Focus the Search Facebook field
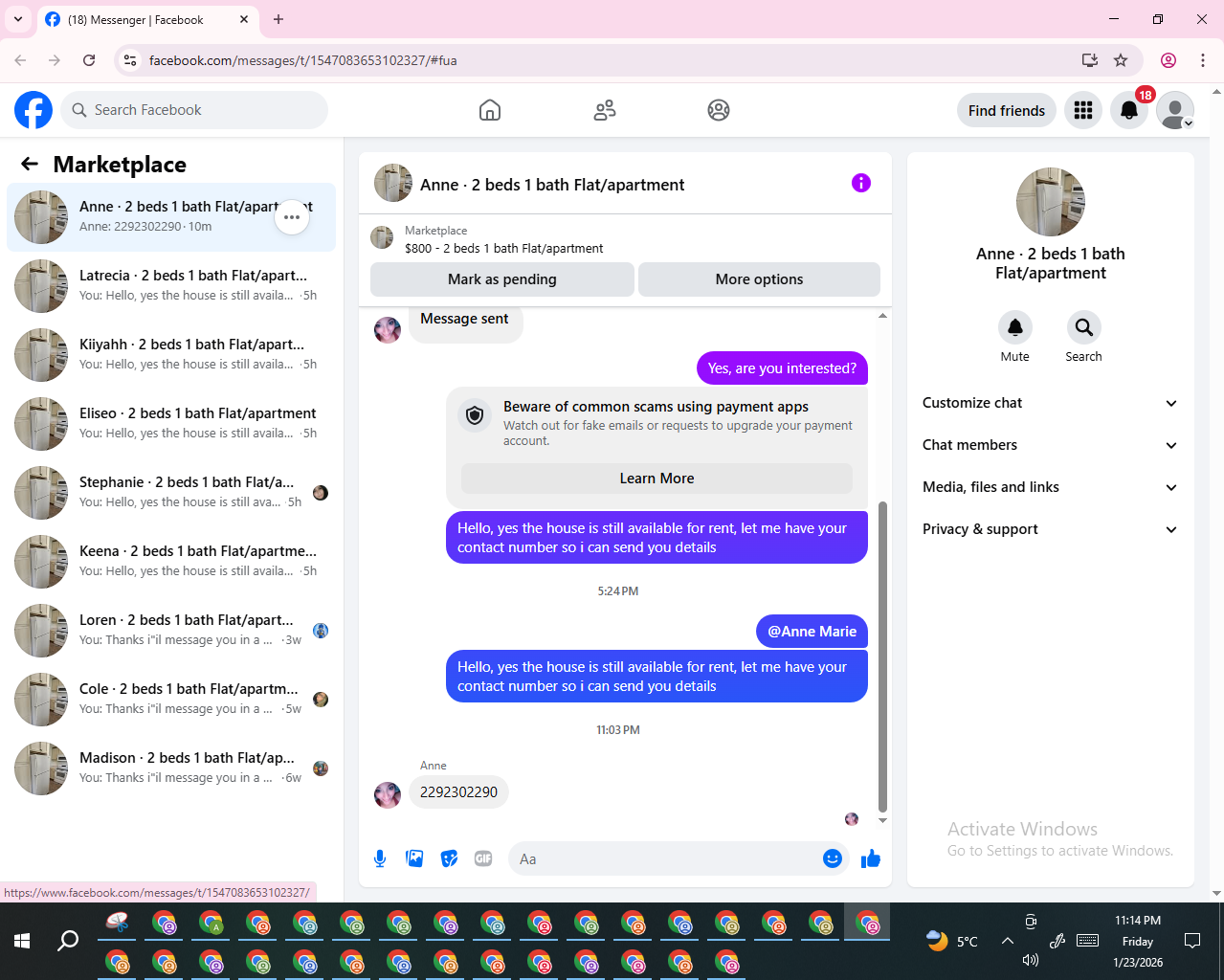The width and height of the screenshot is (1224, 980). pos(194,110)
